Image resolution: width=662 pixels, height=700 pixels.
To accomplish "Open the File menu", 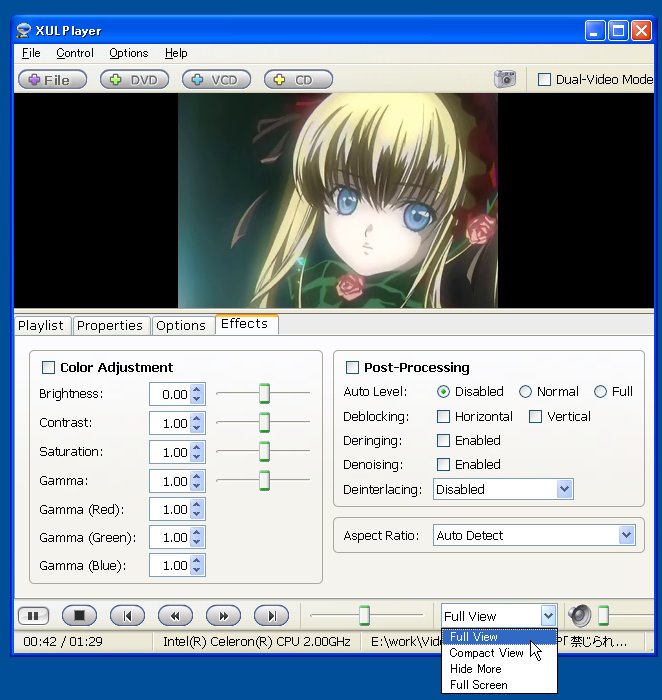I will pyautogui.click(x=31, y=53).
